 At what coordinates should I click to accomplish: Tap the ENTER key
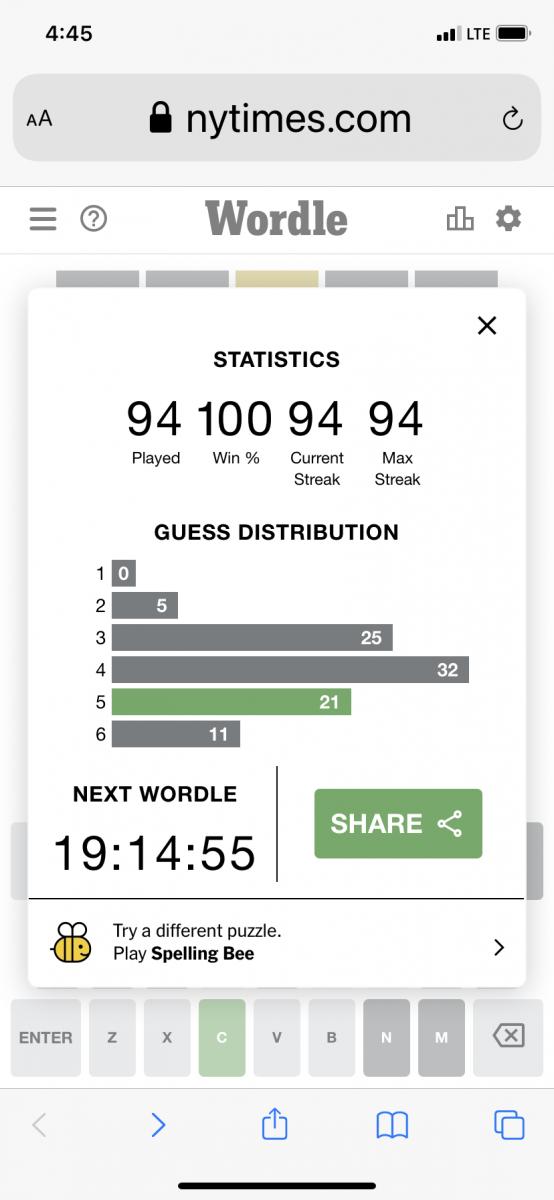point(45,1038)
